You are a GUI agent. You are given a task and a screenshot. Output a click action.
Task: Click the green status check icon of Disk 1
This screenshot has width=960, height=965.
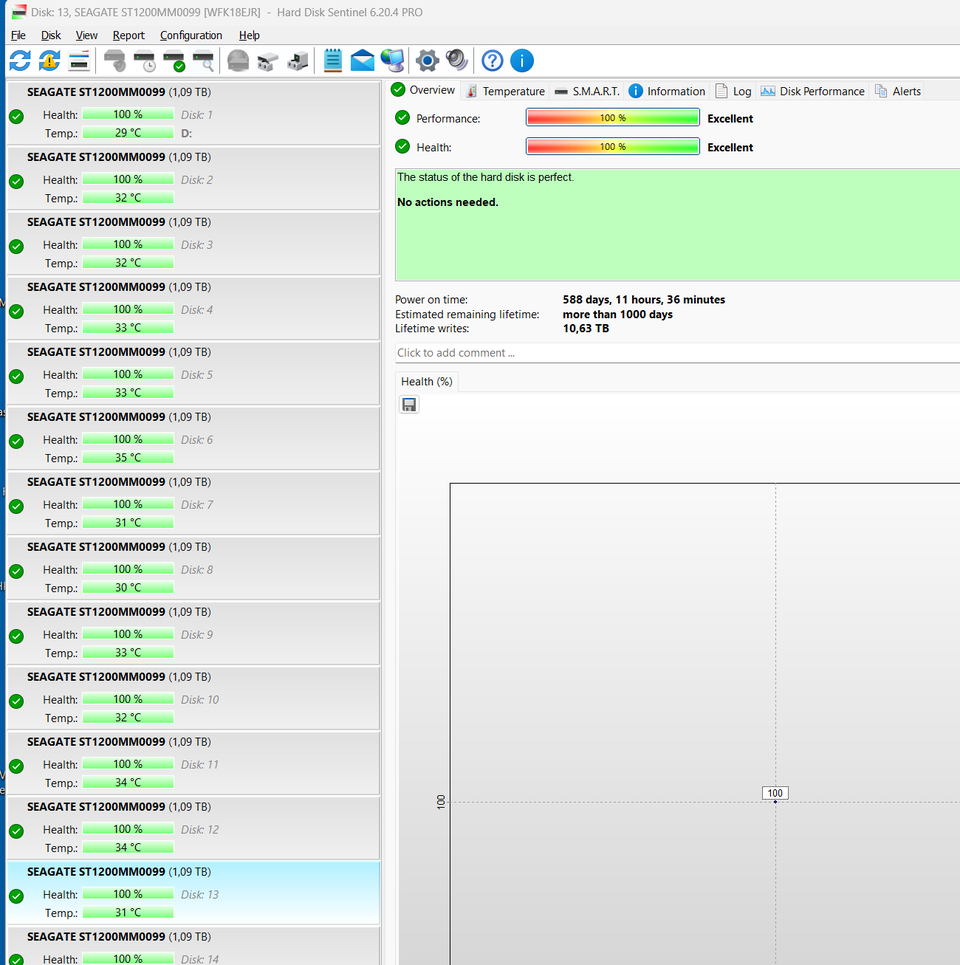(x=17, y=116)
